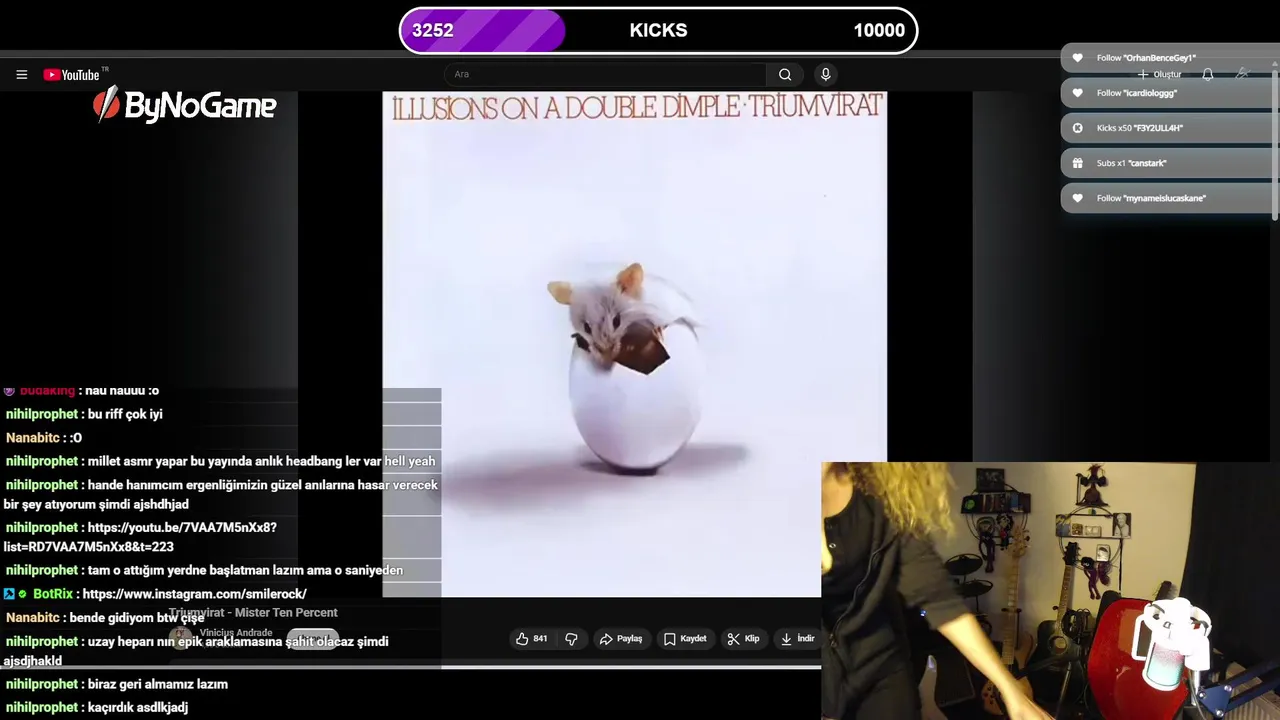The height and width of the screenshot is (720, 1280).
Task: Open the youtu.be/7VAA7M5nXx8 chat link
Action: click(x=140, y=537)
